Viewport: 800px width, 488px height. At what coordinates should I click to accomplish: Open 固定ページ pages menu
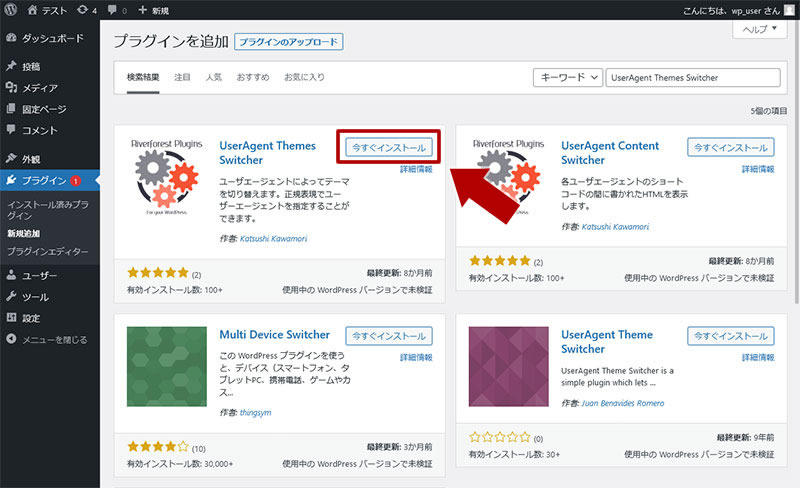(x=50, y=109)
